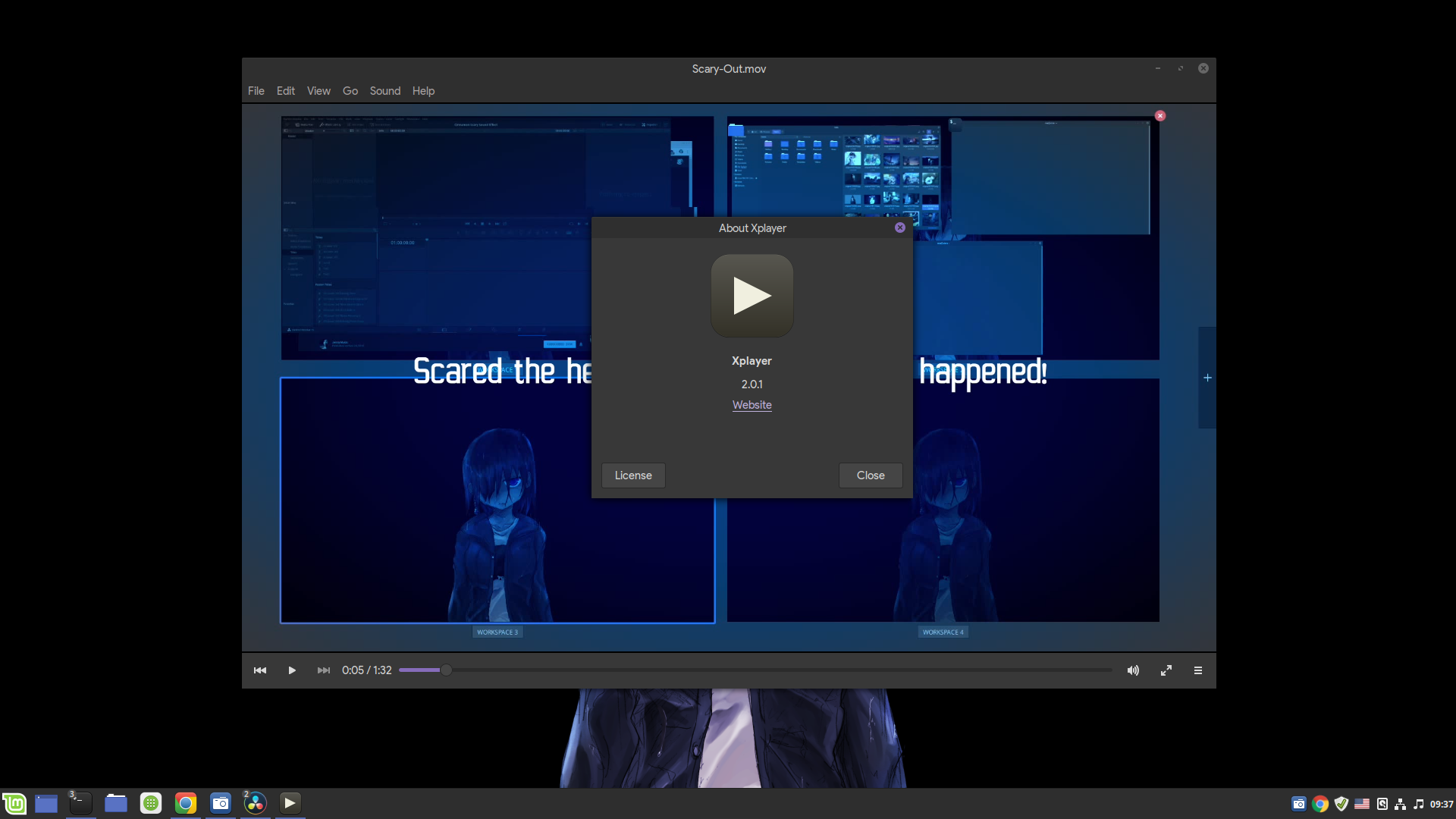Image resolution: width=1456 pixels, height=819 pixels.
Task: Open the sound music note tray icon
Action: tap(1418, 804)
